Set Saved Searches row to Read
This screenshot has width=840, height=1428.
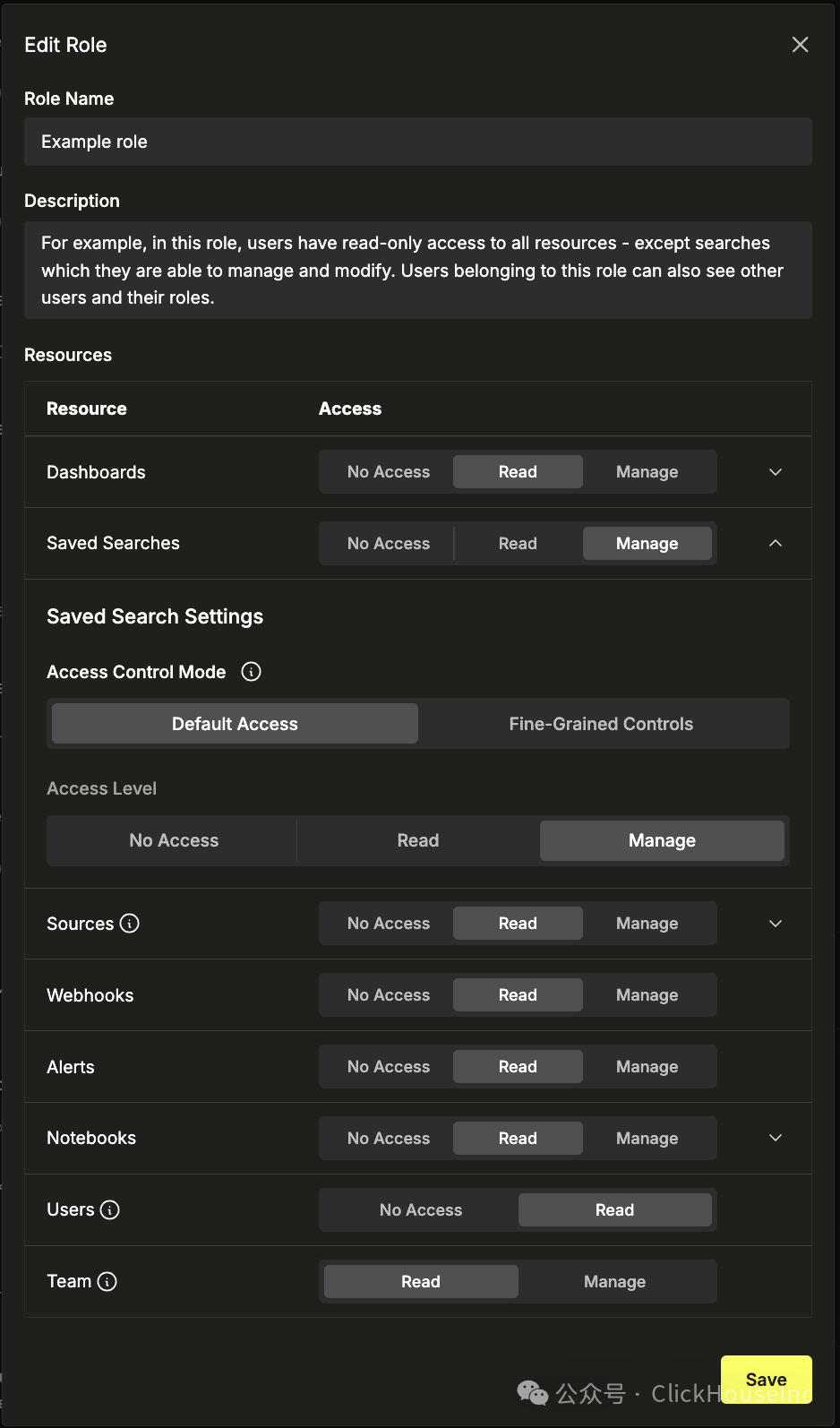click(x=518, y=544)
